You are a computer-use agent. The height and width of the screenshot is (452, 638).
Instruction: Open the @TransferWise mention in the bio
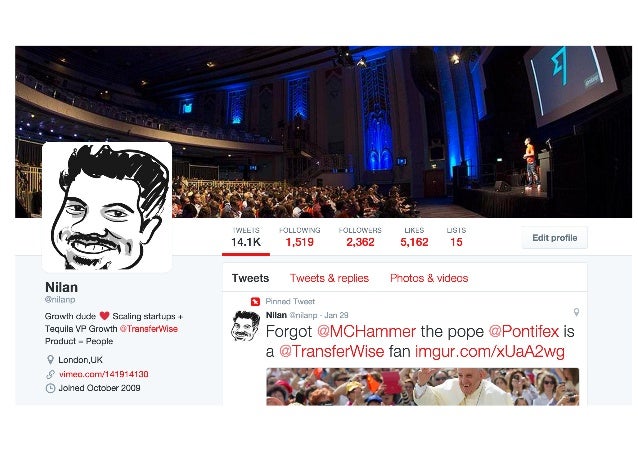[x=149, y=329]
